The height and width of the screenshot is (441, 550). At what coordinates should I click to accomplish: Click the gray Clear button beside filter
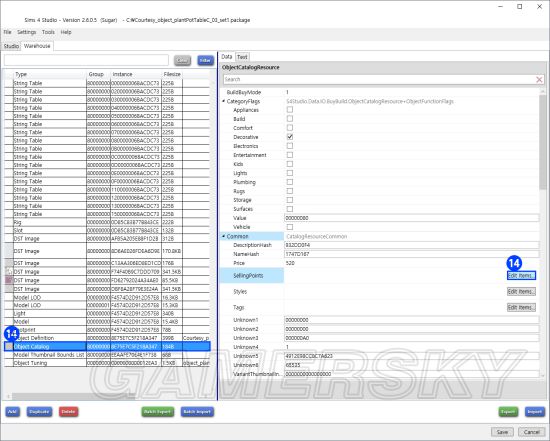click(182, 60)
